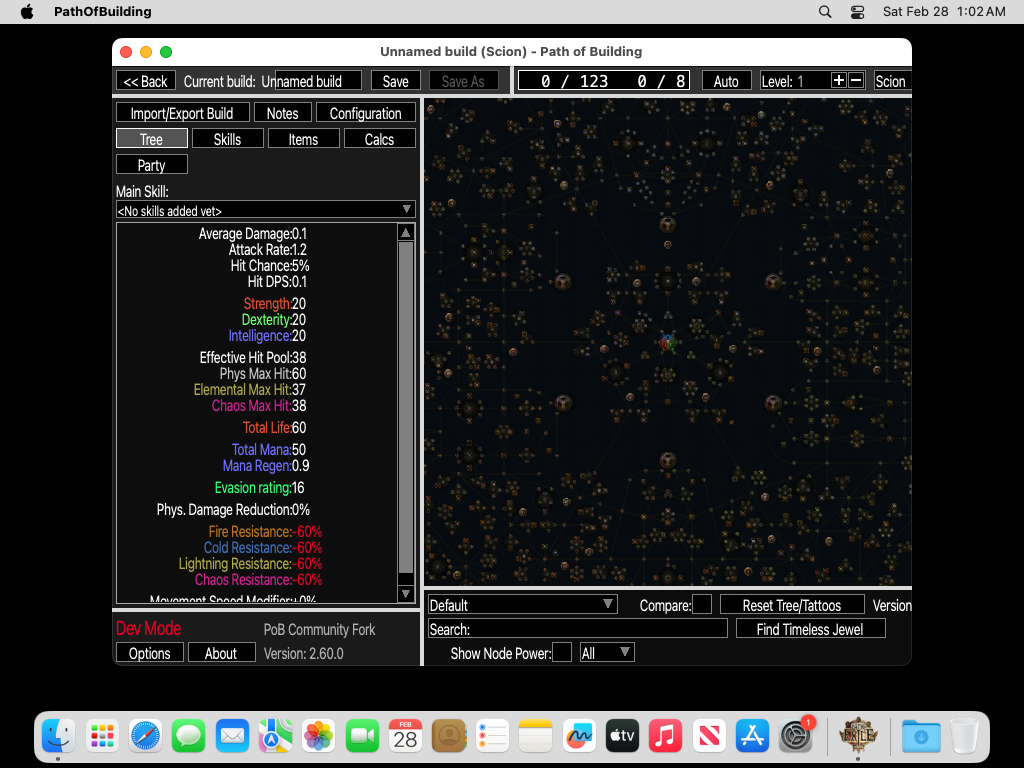The width and height of the screenshot is (1024, 768).
Task: Click the Fire Resistance:-60% stat
Action: pyautogui.click(x=265, y=532)
